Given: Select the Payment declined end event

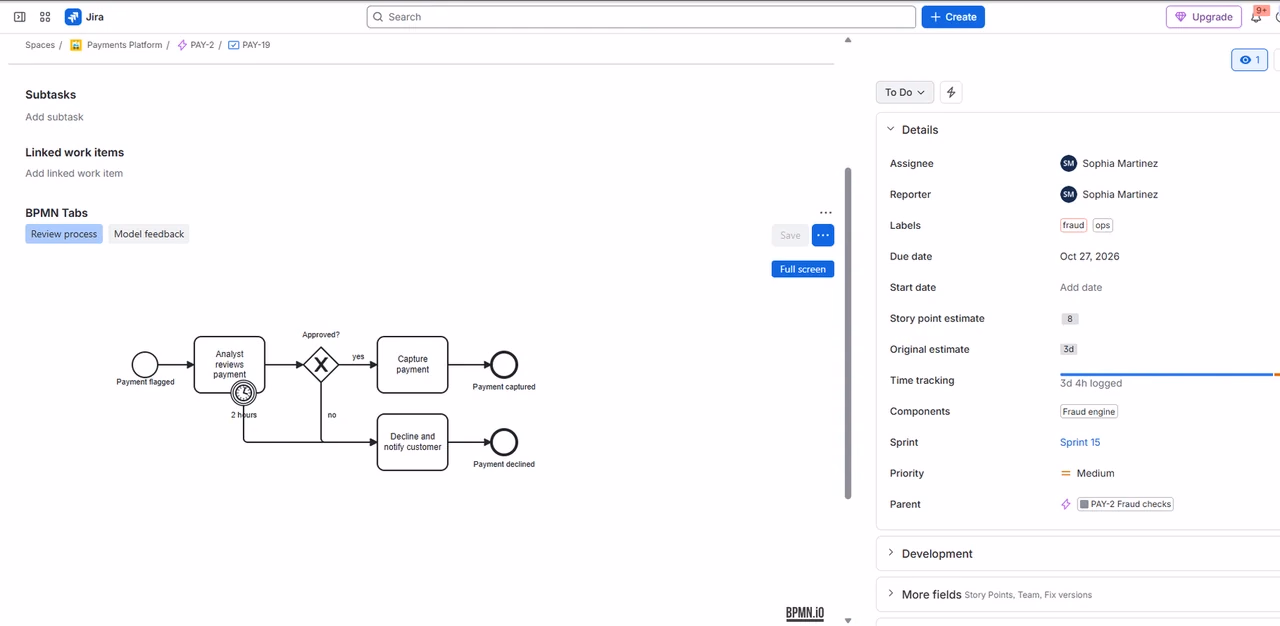Looking at the screenshot, I should 504,442.
